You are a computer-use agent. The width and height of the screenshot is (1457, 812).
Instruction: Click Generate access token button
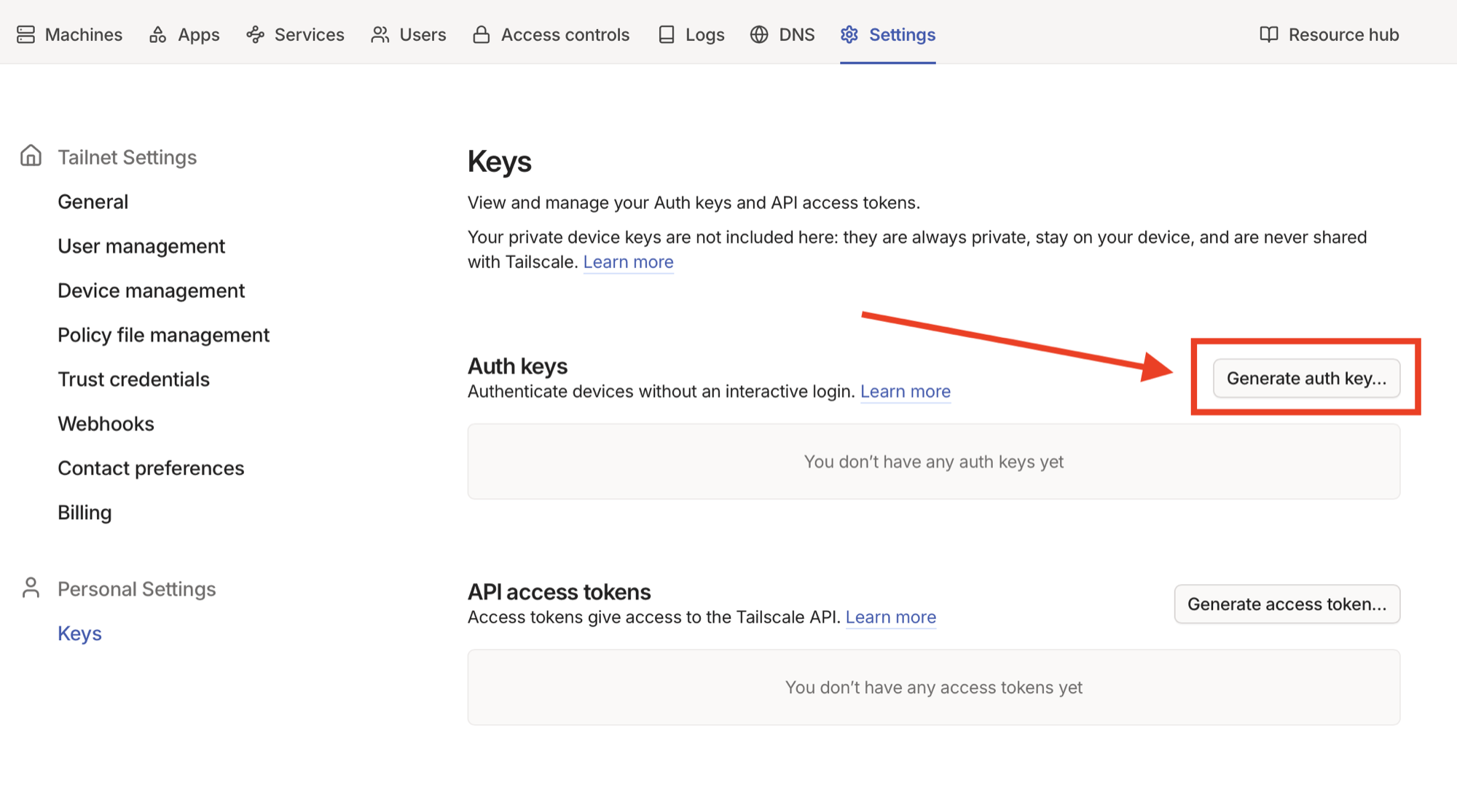tap(1287, 604)
